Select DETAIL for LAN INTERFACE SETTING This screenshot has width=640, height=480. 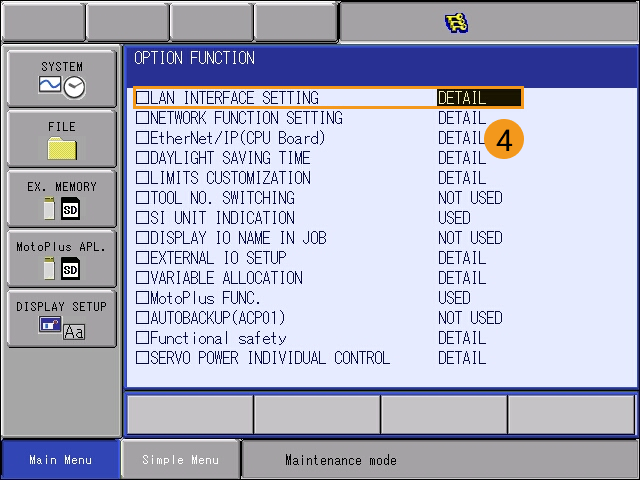[x=479, y=98]
